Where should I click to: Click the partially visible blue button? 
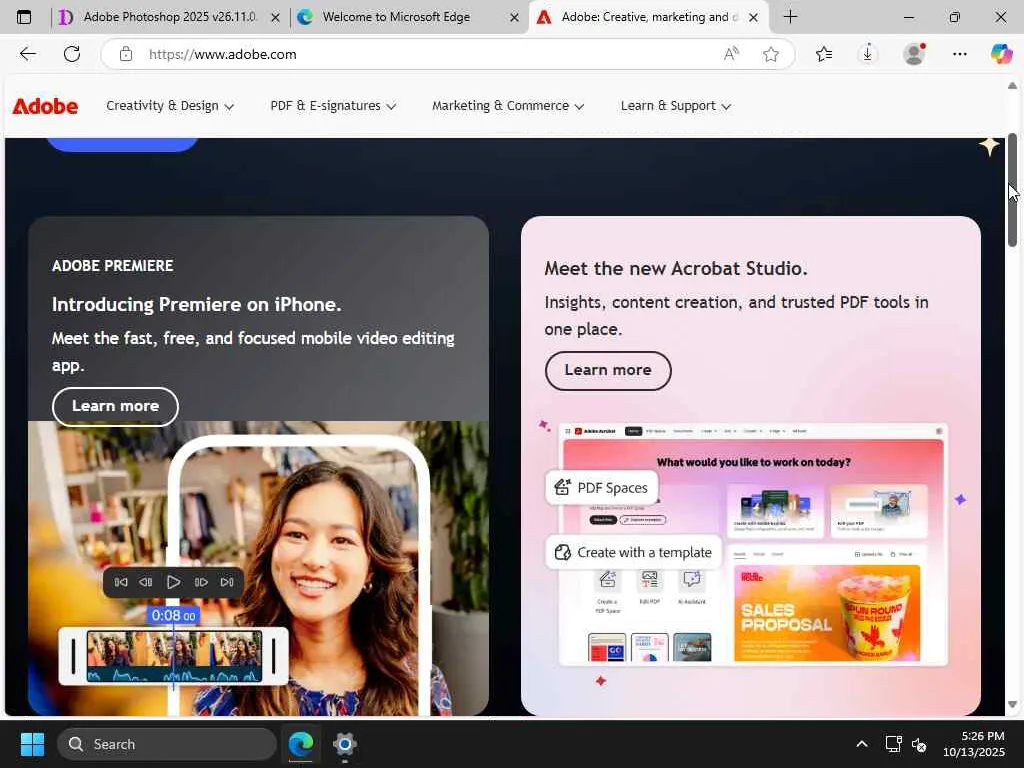(x=122, y=144)
